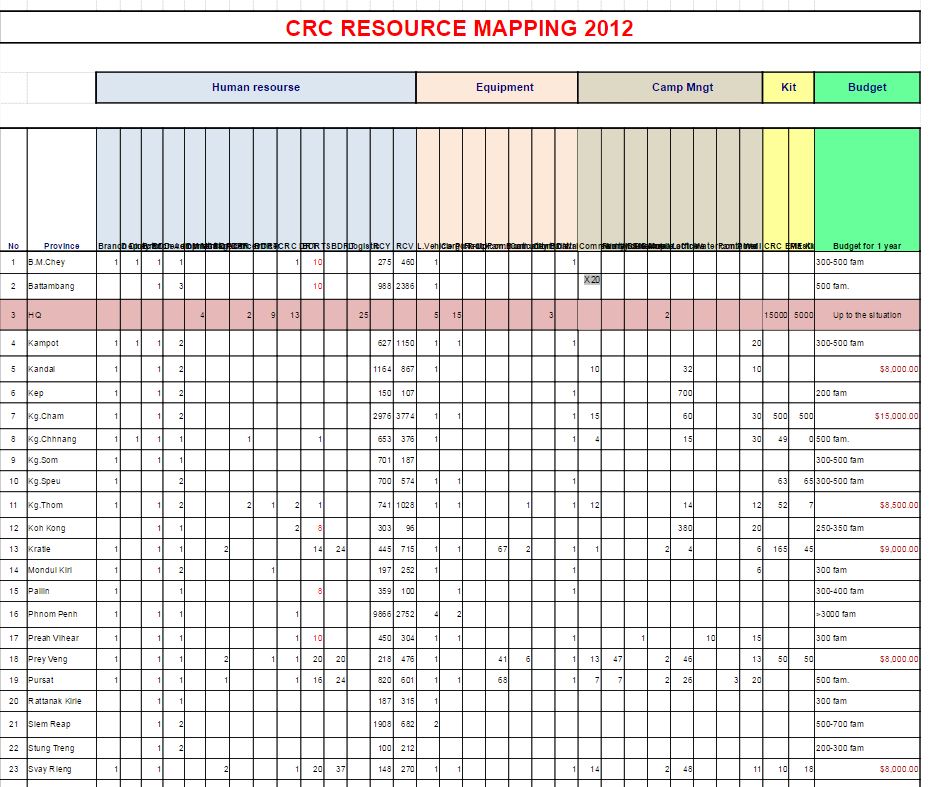
Task: Click the 'Svay Rieng' province cell
Action: tap(62, 769)
